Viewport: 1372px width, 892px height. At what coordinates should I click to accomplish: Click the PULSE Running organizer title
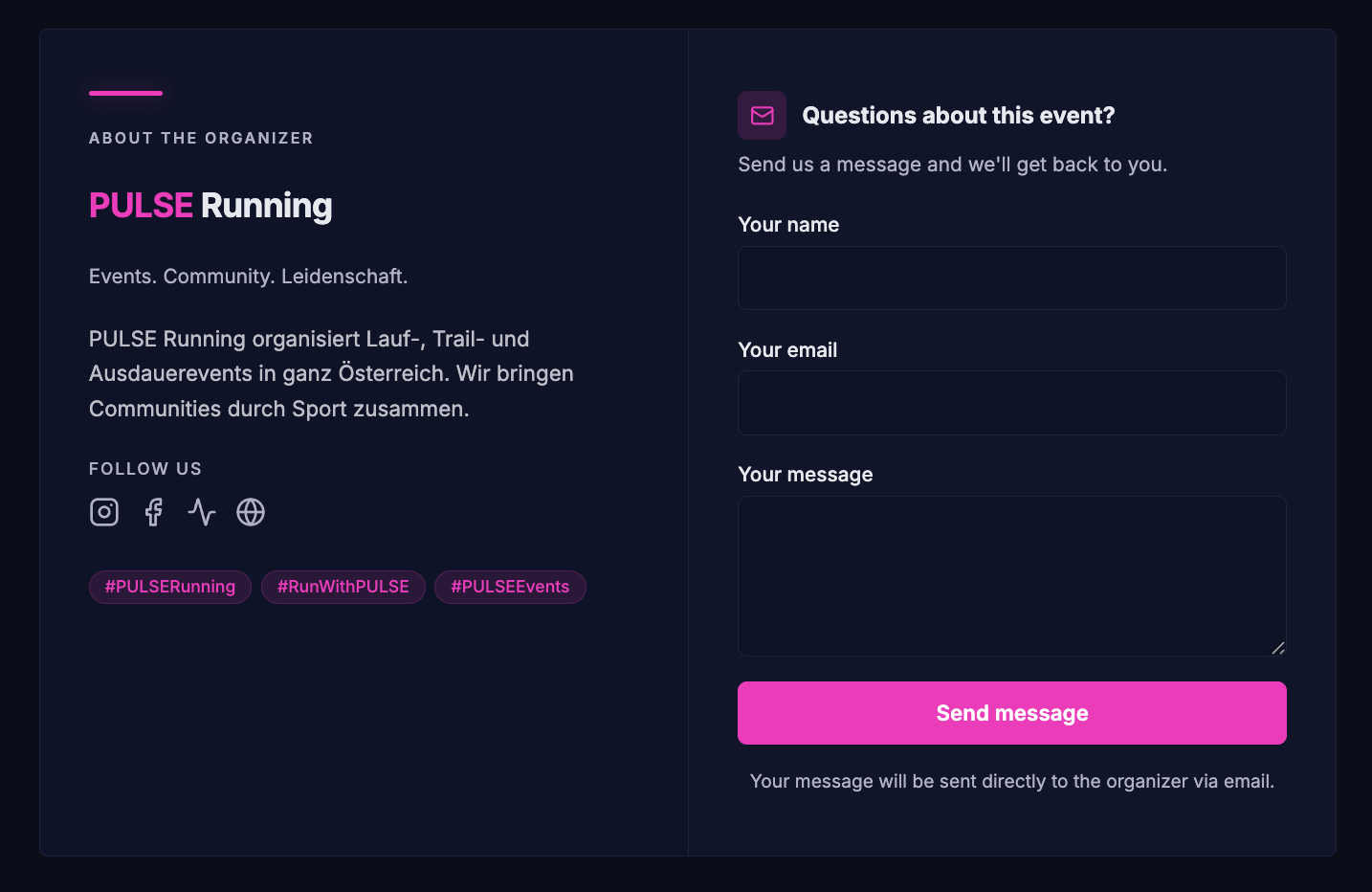210,206
